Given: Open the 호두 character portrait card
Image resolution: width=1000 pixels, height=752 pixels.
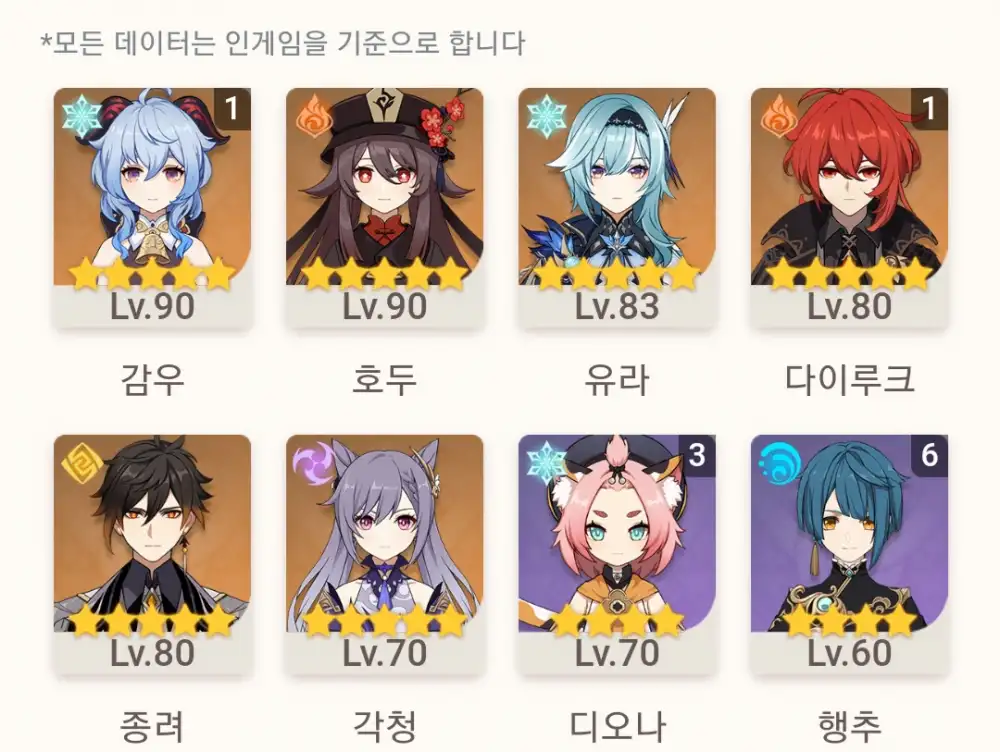Looking at the screenshot, I should click(385, 208).
